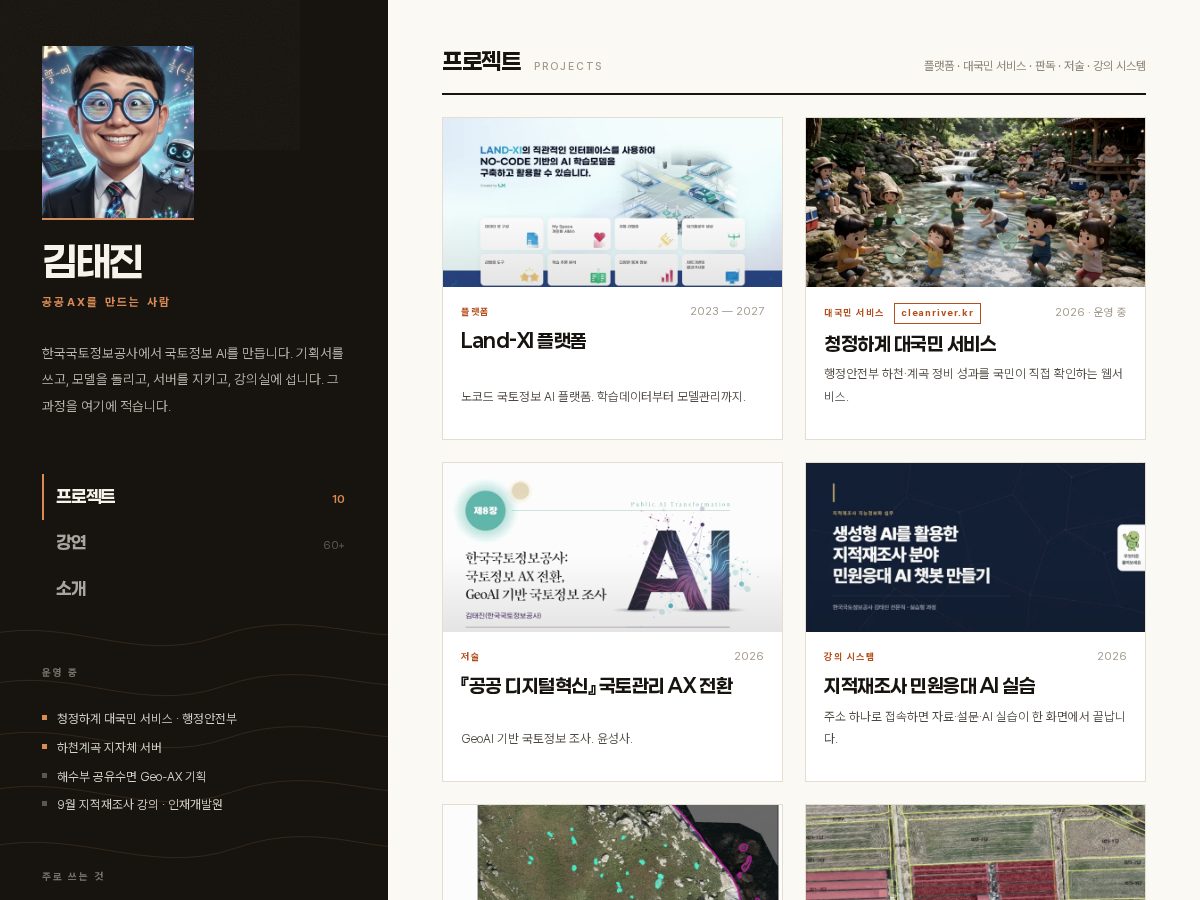Click the Land-XI 플랫폼 title

click(x=523, y=341)
